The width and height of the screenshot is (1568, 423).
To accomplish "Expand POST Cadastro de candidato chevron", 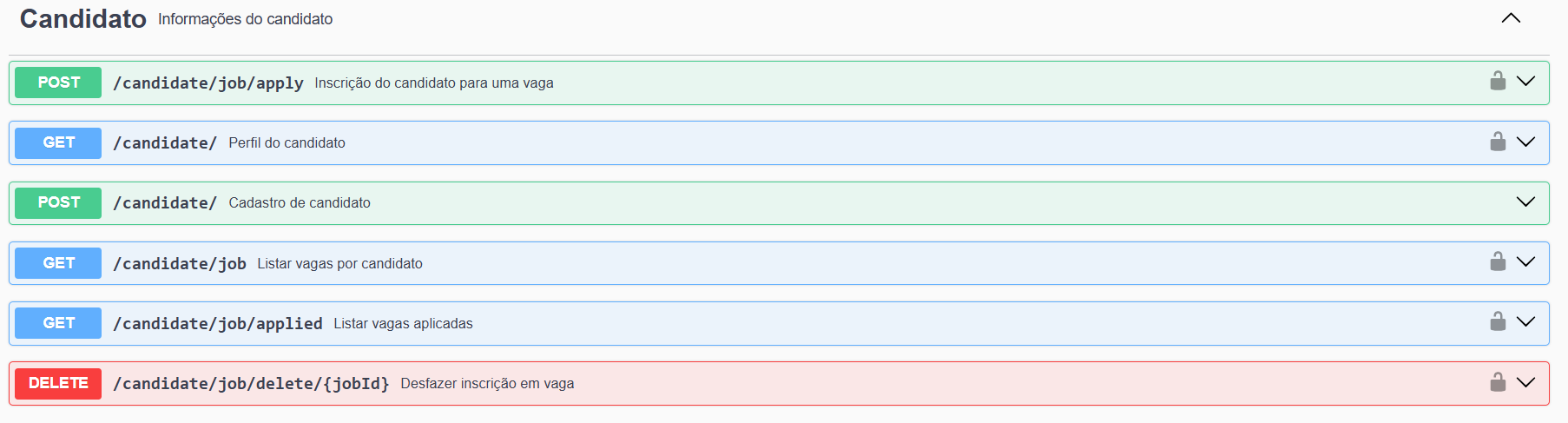I will (x=1525, y=202).
